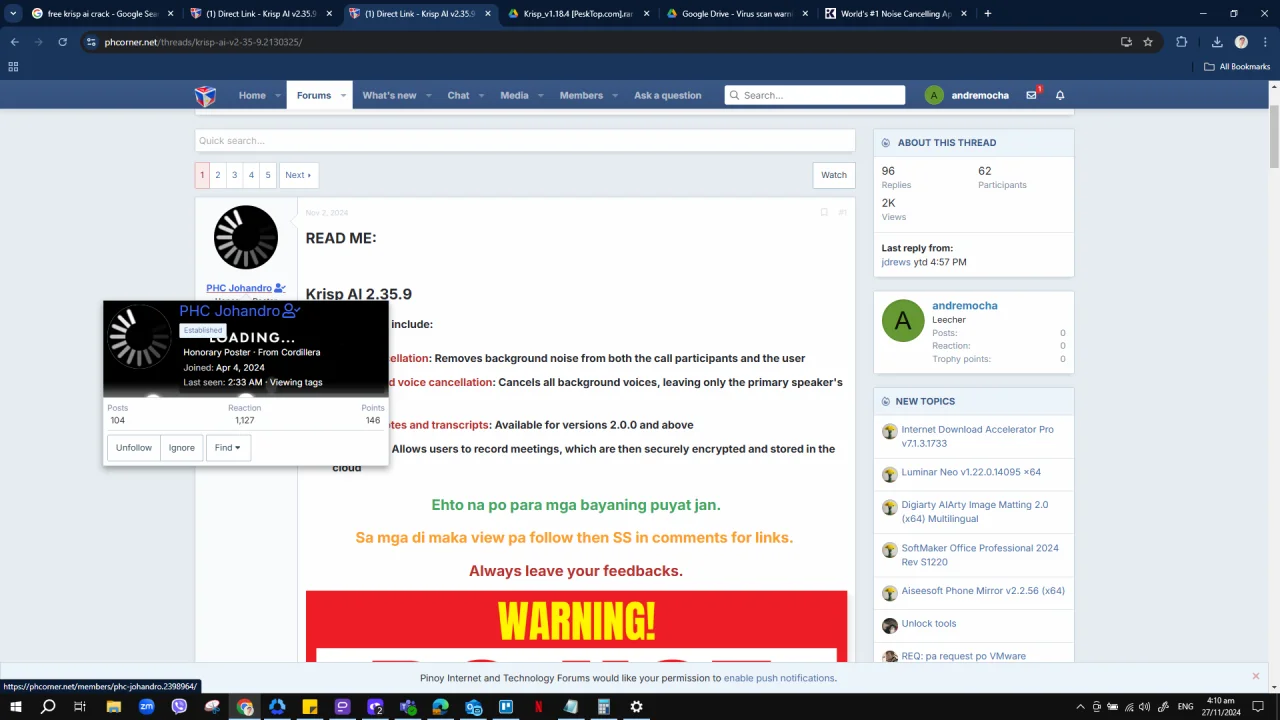
Task: Open Settings gear from taskbar
Action: click(636, 707)
